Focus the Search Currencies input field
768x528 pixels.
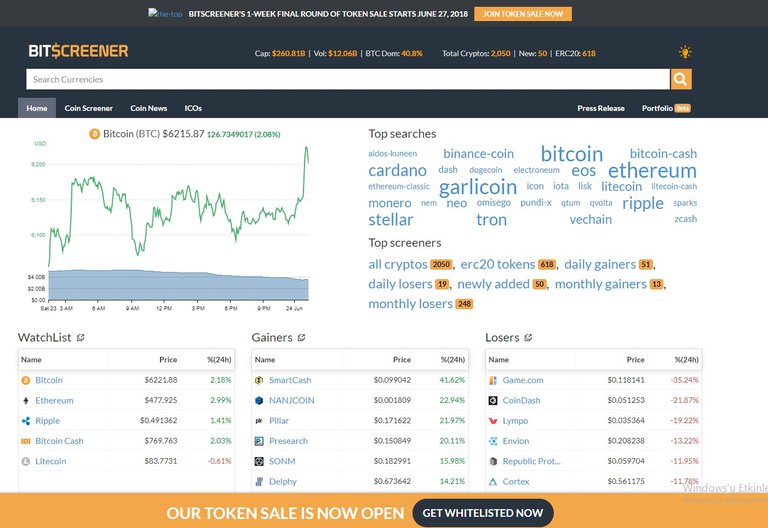[x=348, y=79]
